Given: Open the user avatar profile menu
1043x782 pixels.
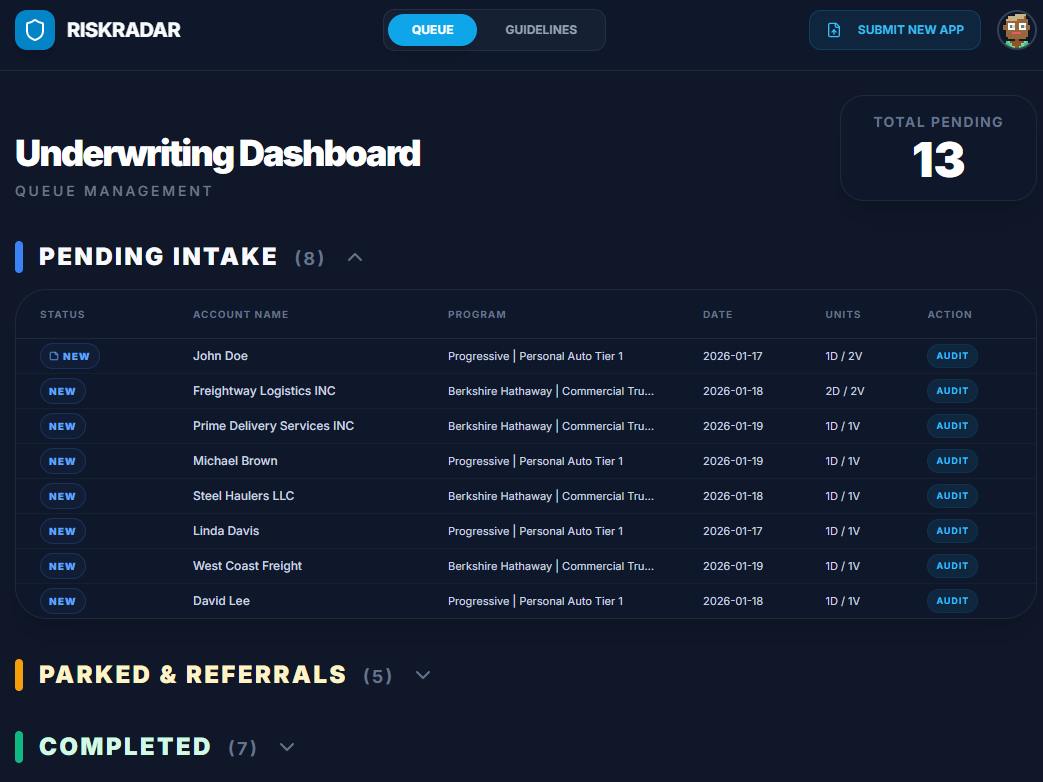Looking at the screenshot, I should pos(1016,30).
